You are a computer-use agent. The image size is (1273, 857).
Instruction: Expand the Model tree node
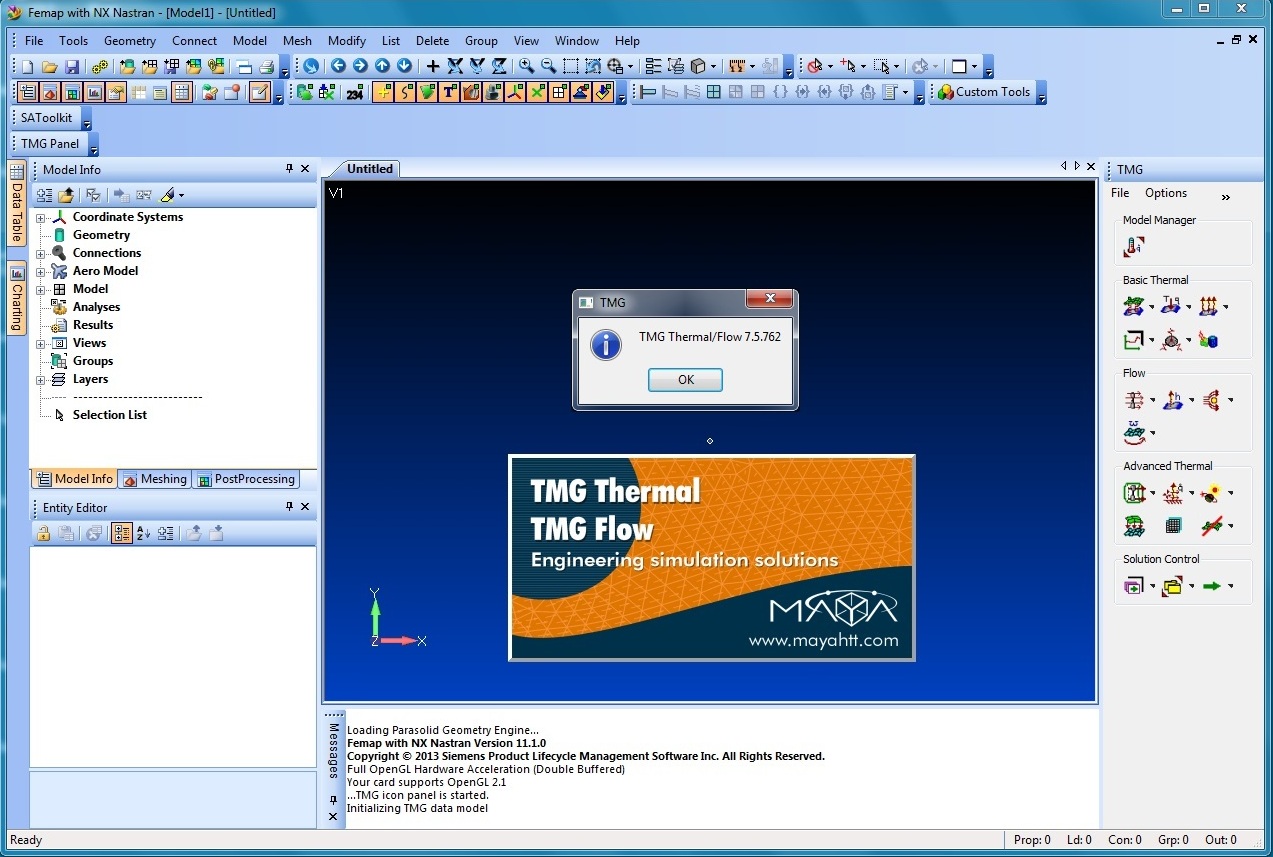41,289
